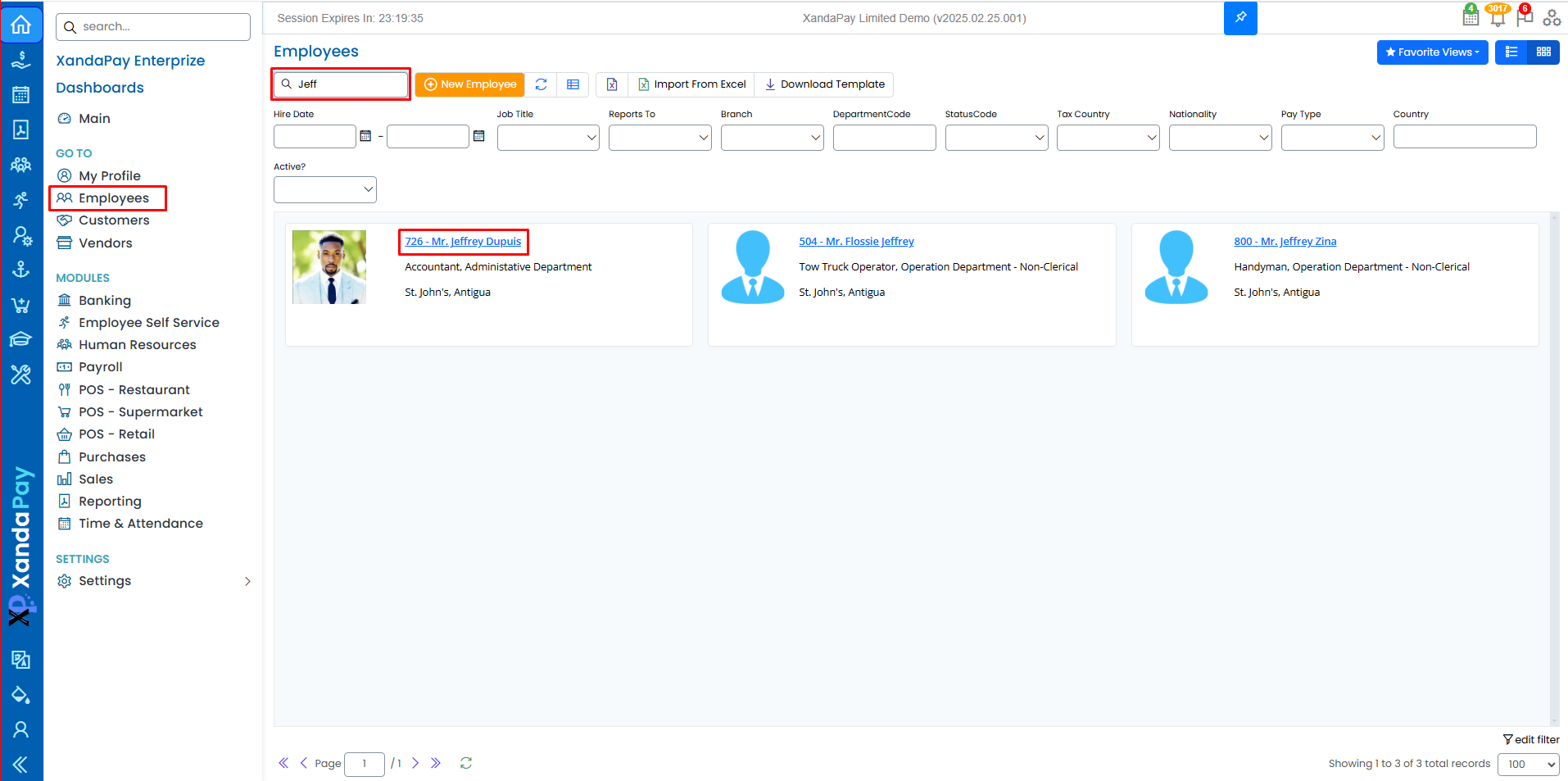
Task: Open the organization structure icon at top right
Action: point(1552,17)
